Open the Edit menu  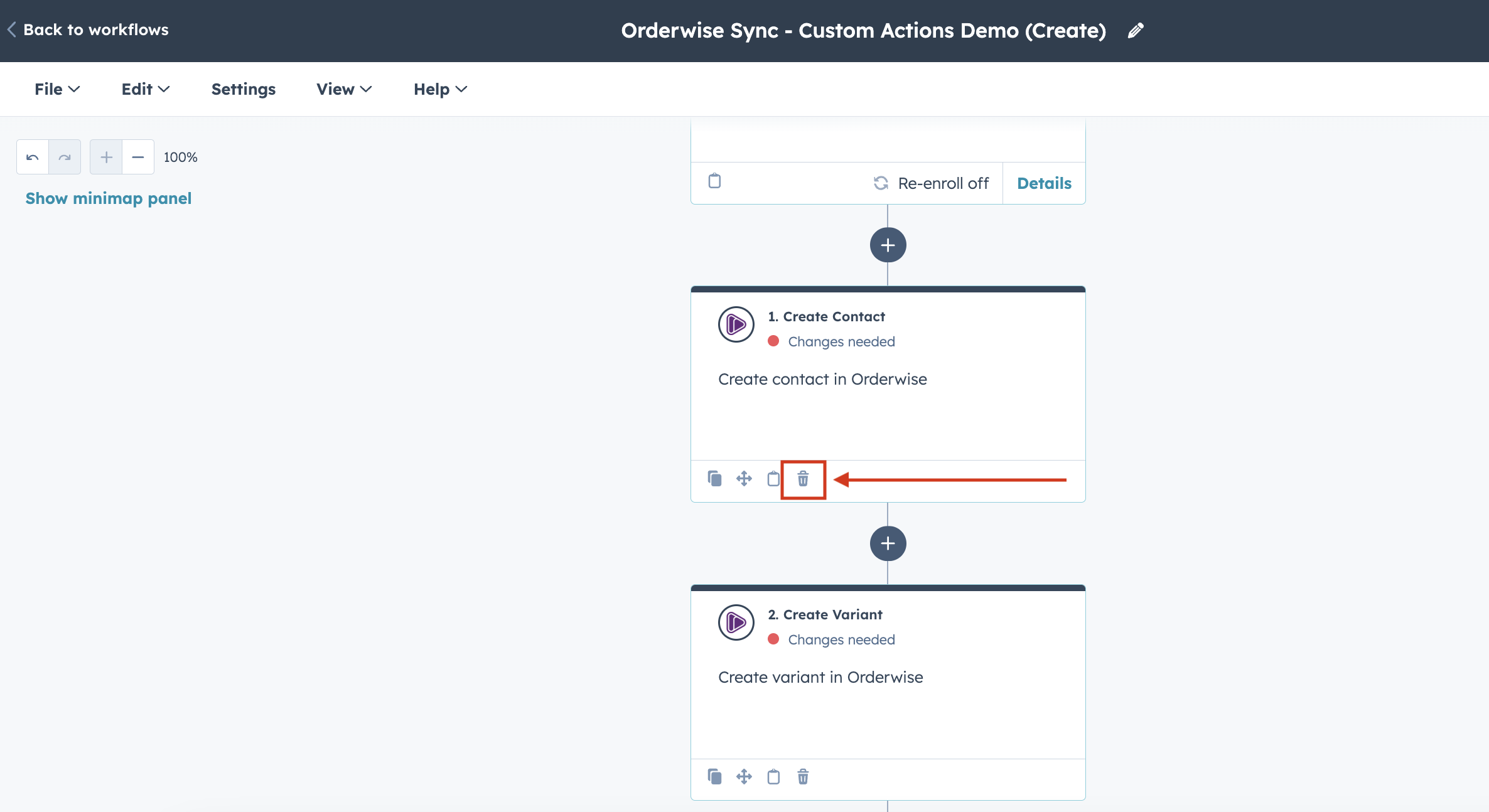(x=146, y=89)
